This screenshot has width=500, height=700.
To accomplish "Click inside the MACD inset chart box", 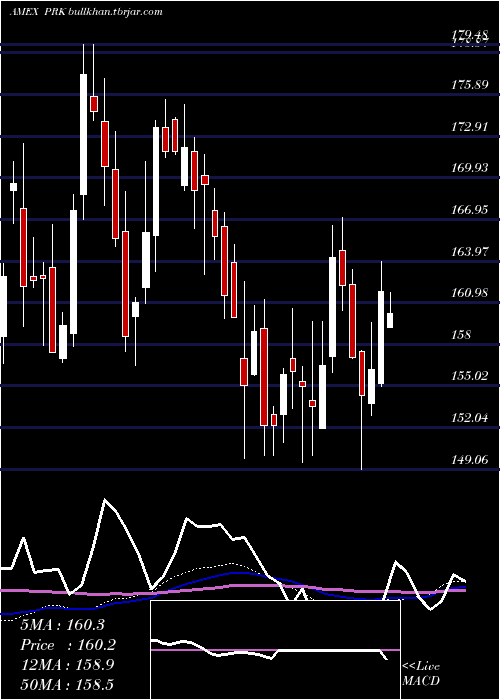I will [275, 650].
